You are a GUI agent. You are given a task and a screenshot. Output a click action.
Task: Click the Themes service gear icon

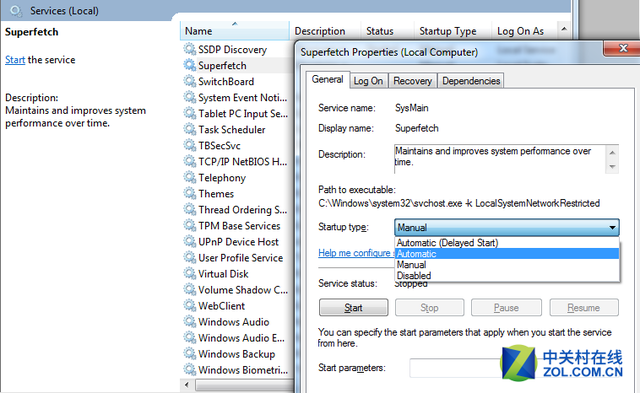tap(189, 193)
